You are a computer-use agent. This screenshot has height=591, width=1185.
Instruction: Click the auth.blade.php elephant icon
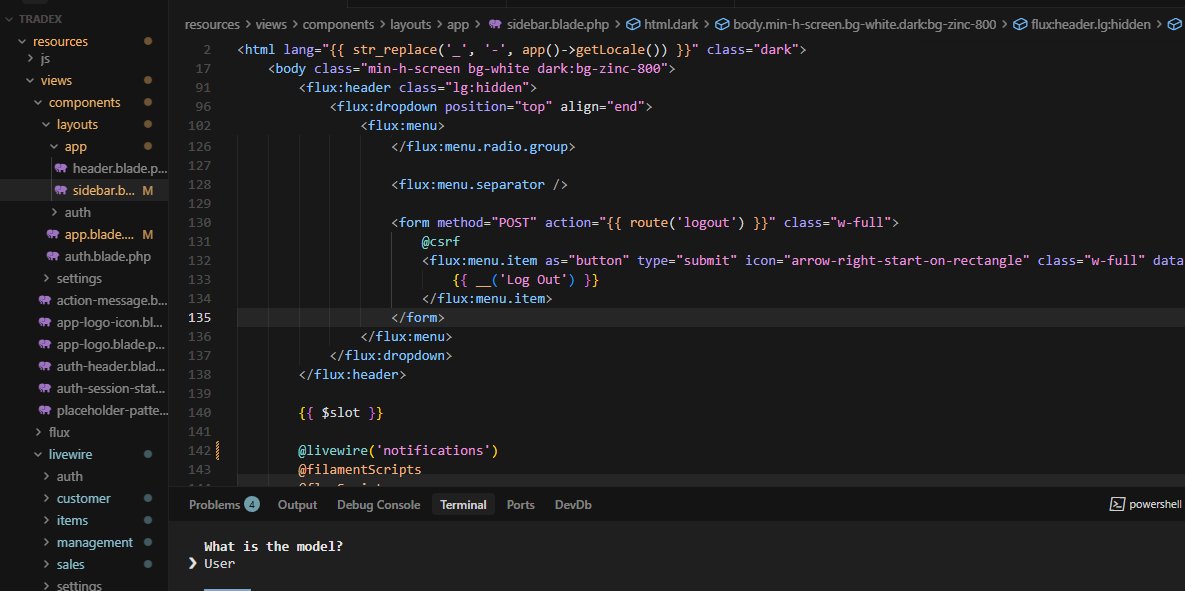tap(53, 256)
